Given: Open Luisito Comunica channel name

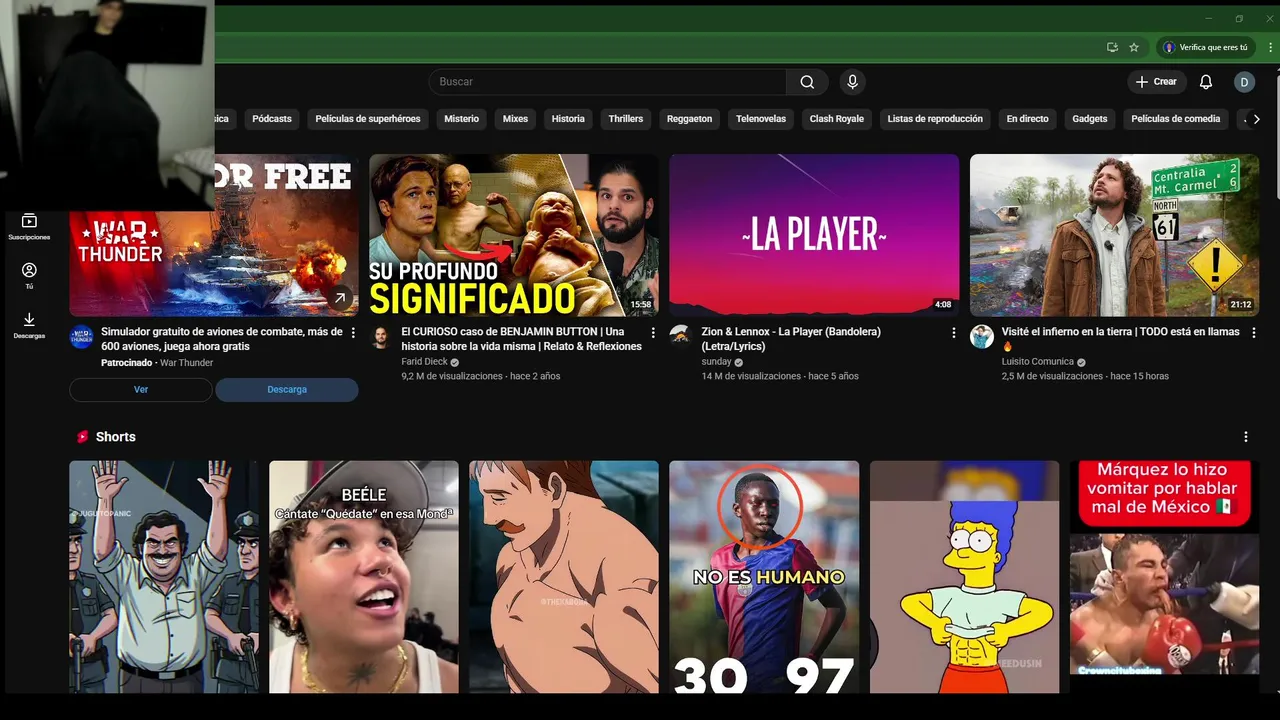Looking at the screenshot, I should [1037, 362].
